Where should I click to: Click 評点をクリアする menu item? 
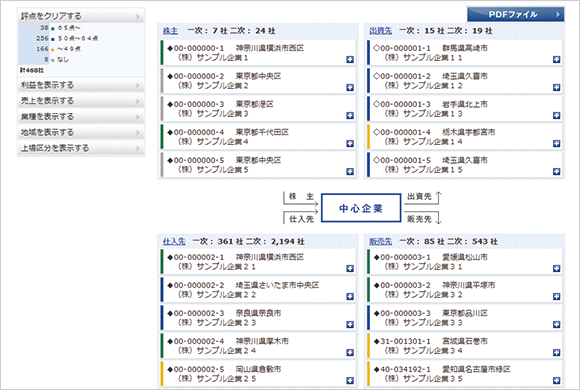[81, 16]
